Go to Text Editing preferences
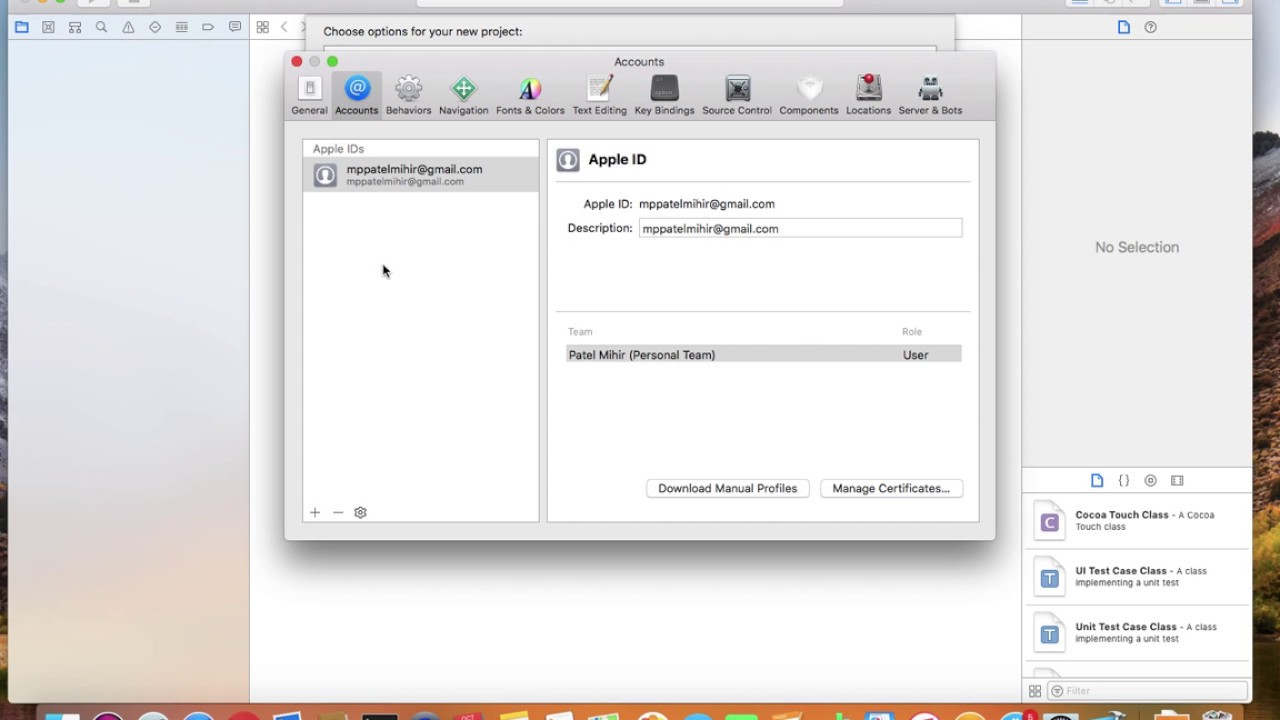 tap(599, 96)
